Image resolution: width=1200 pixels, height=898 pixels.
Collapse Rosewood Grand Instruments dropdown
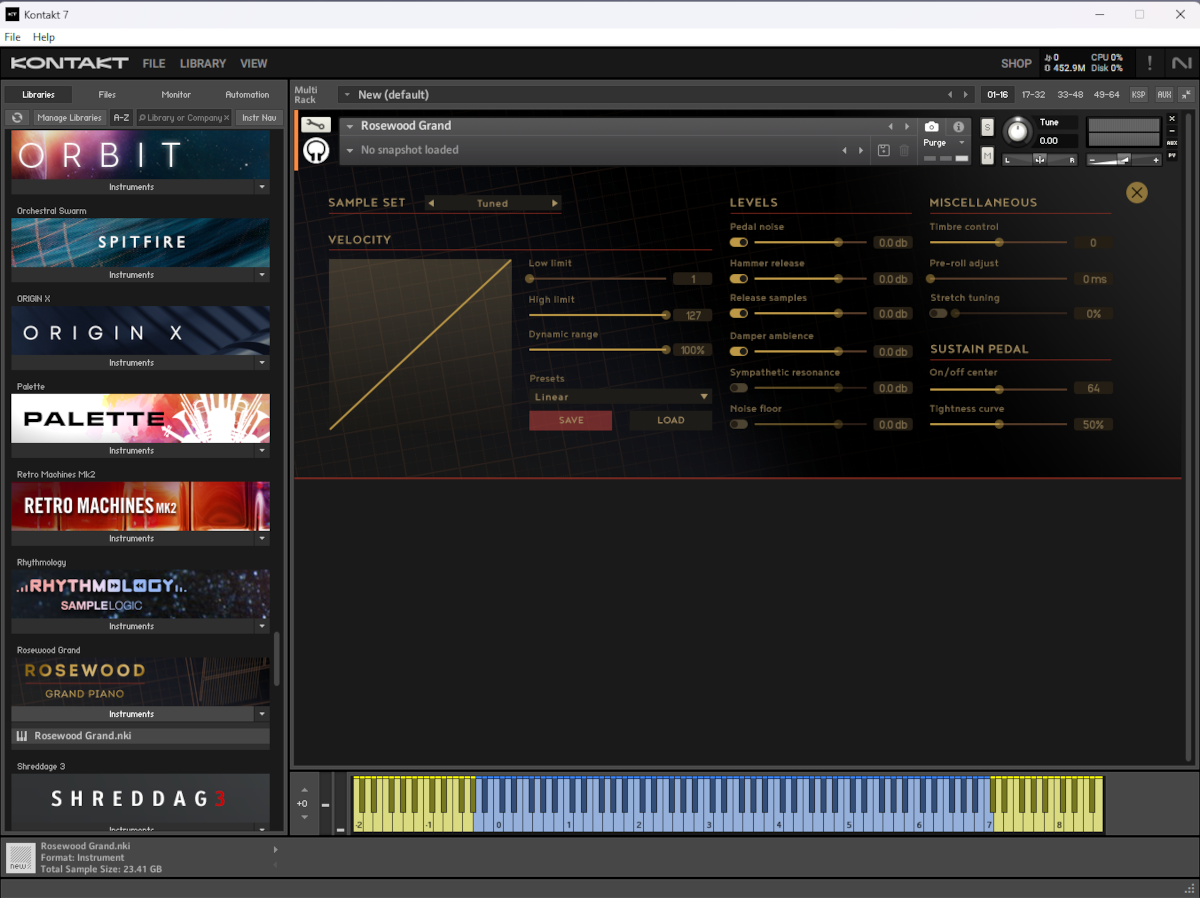coord(262,714)
